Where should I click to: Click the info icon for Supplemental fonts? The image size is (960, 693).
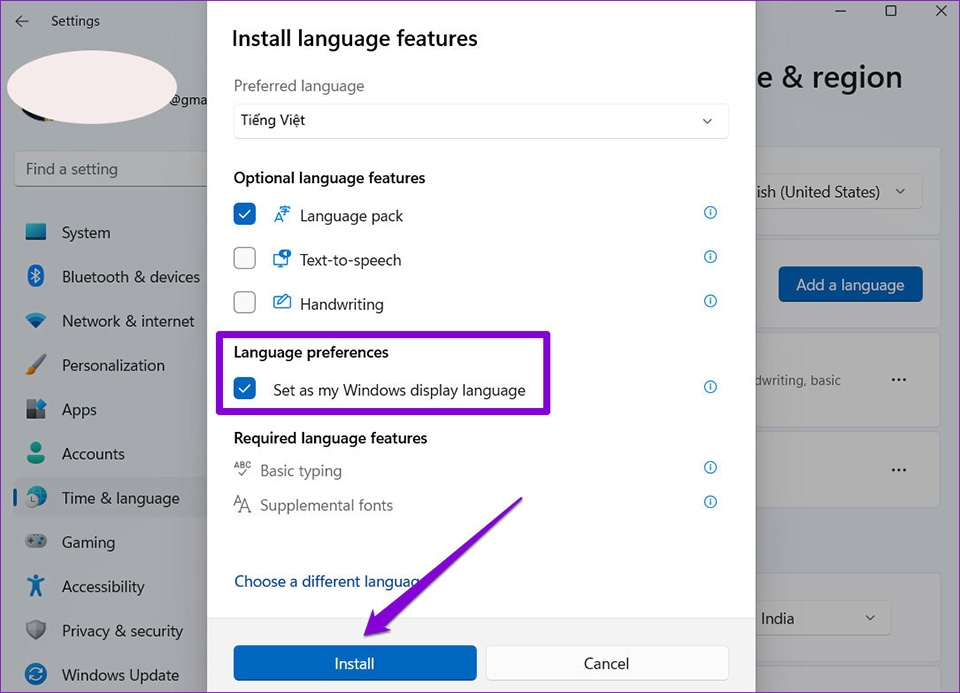(710, 502)
